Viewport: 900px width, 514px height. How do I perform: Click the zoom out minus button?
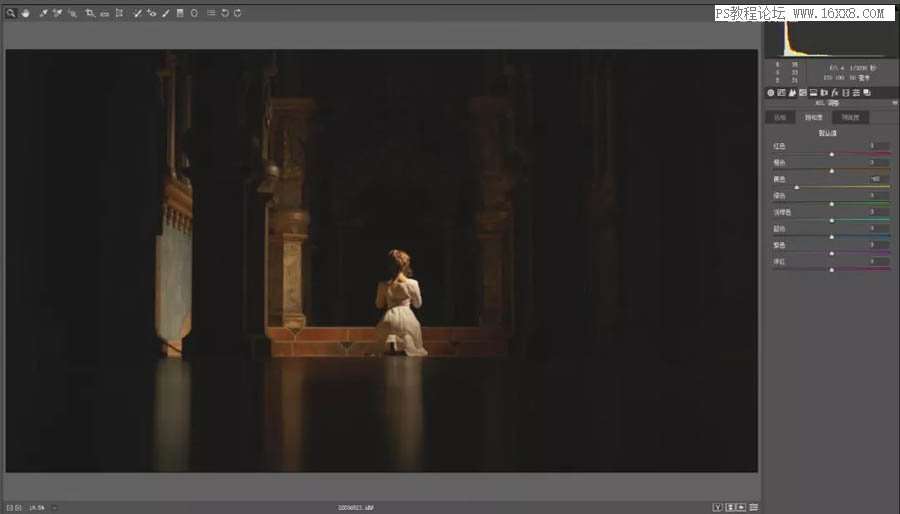coord(10,508)
